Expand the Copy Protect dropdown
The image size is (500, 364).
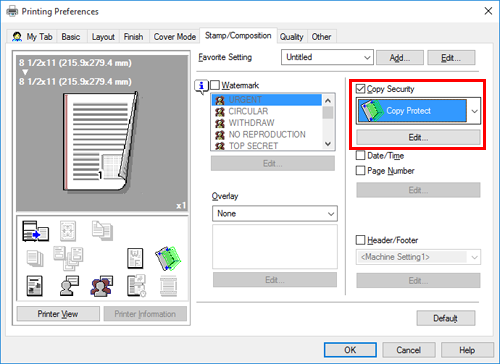(474, 111)
